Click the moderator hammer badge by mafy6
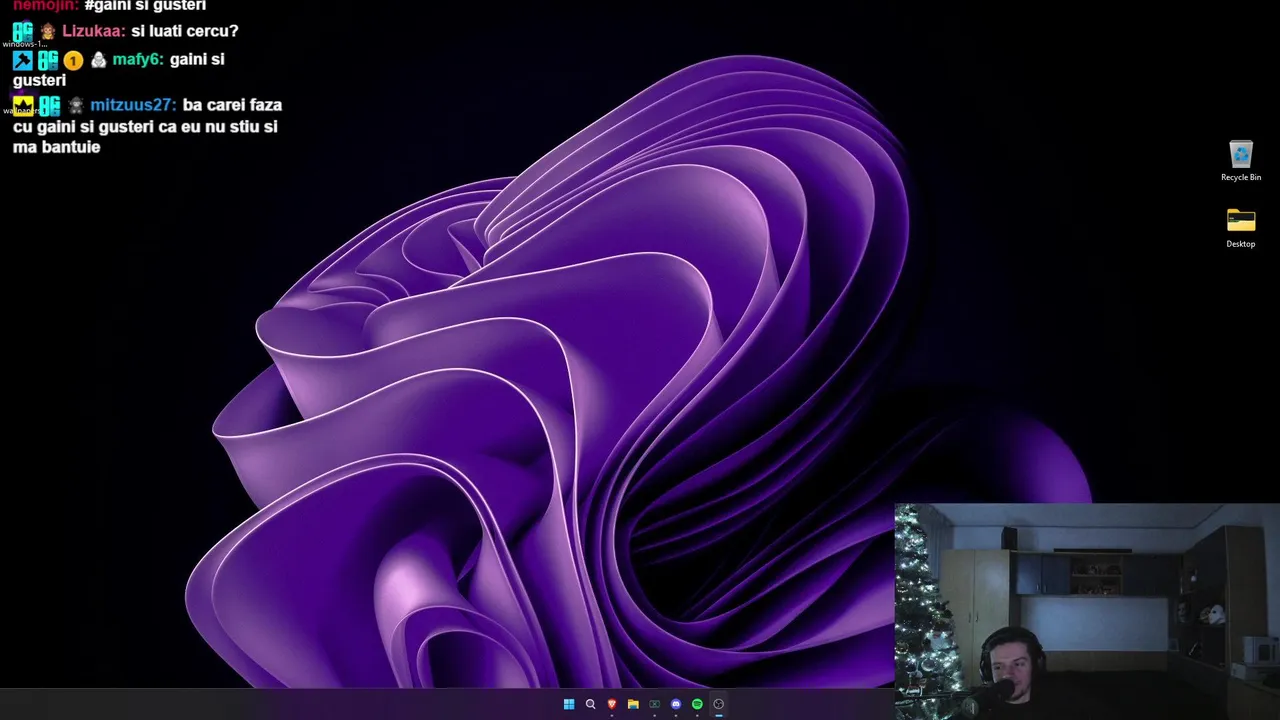The height and width of the screenshot is (720, 1280). [x=22, y=60]
